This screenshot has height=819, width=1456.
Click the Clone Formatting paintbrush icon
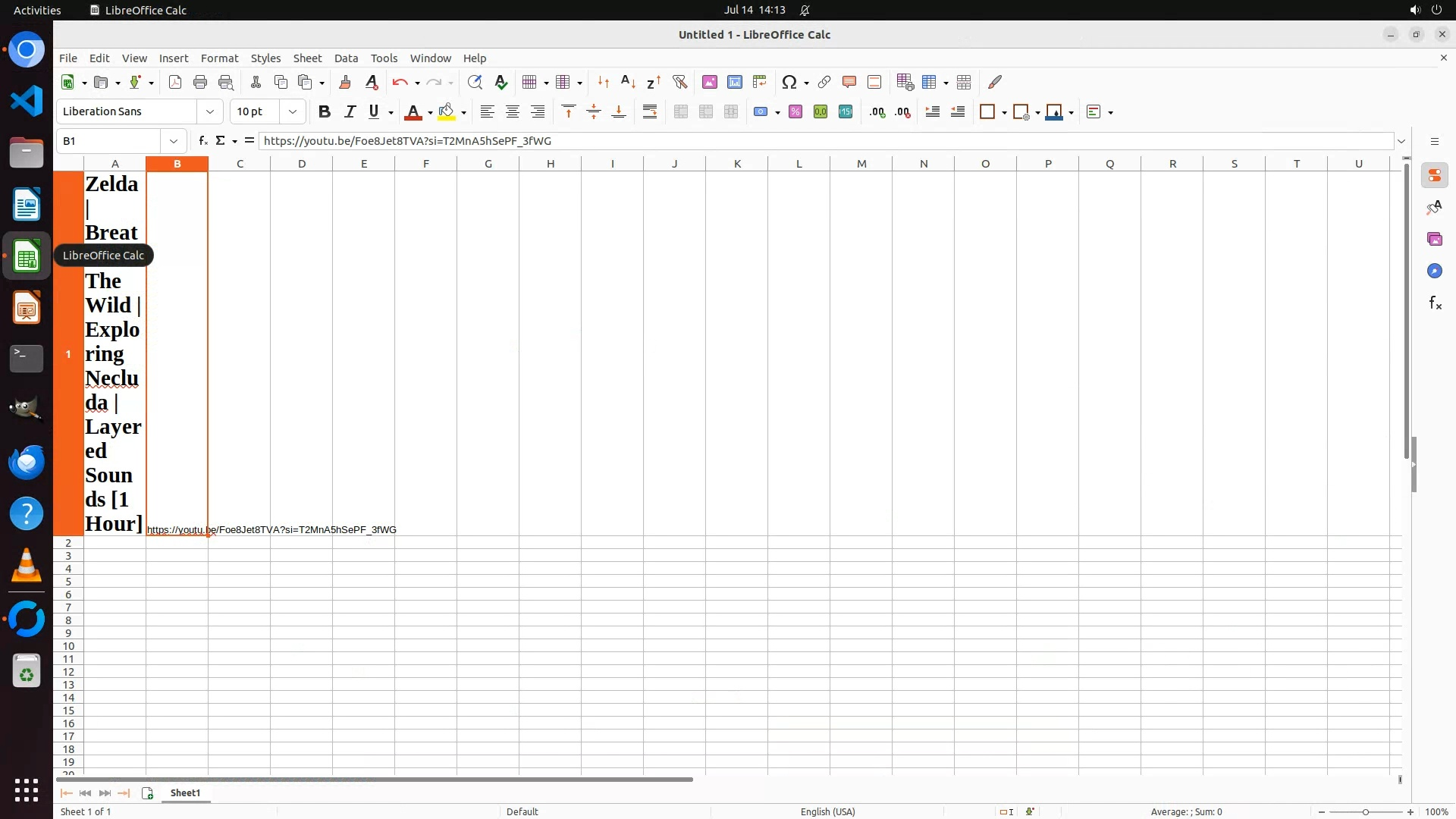point(345,82)
